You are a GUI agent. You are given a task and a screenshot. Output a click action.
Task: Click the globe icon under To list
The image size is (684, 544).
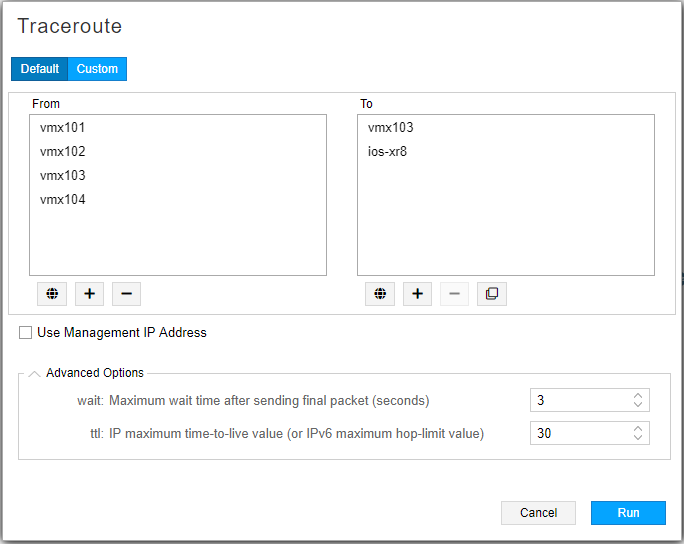coord(380,294)
